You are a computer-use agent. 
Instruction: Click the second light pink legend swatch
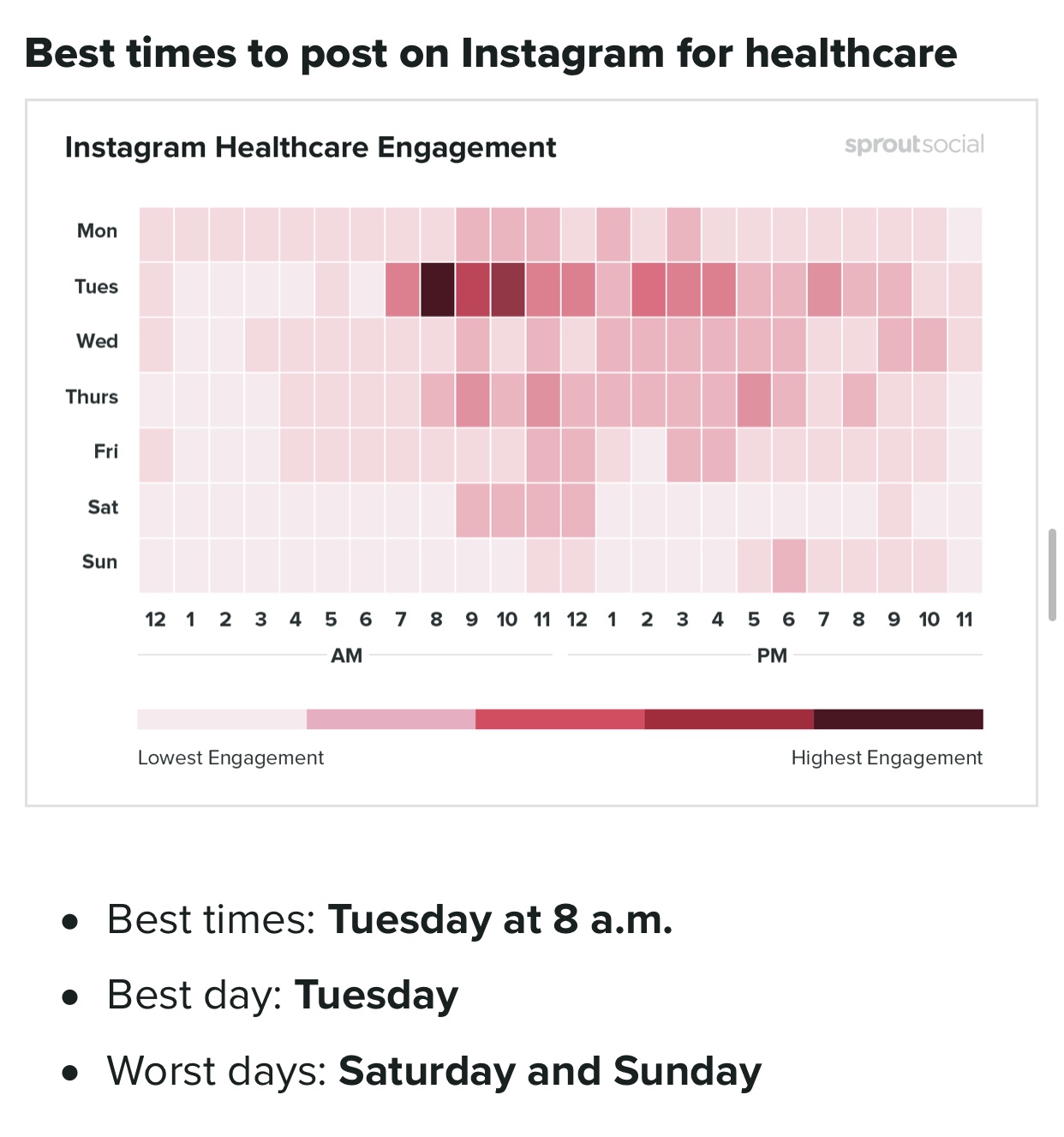click(x=391, y=719)
